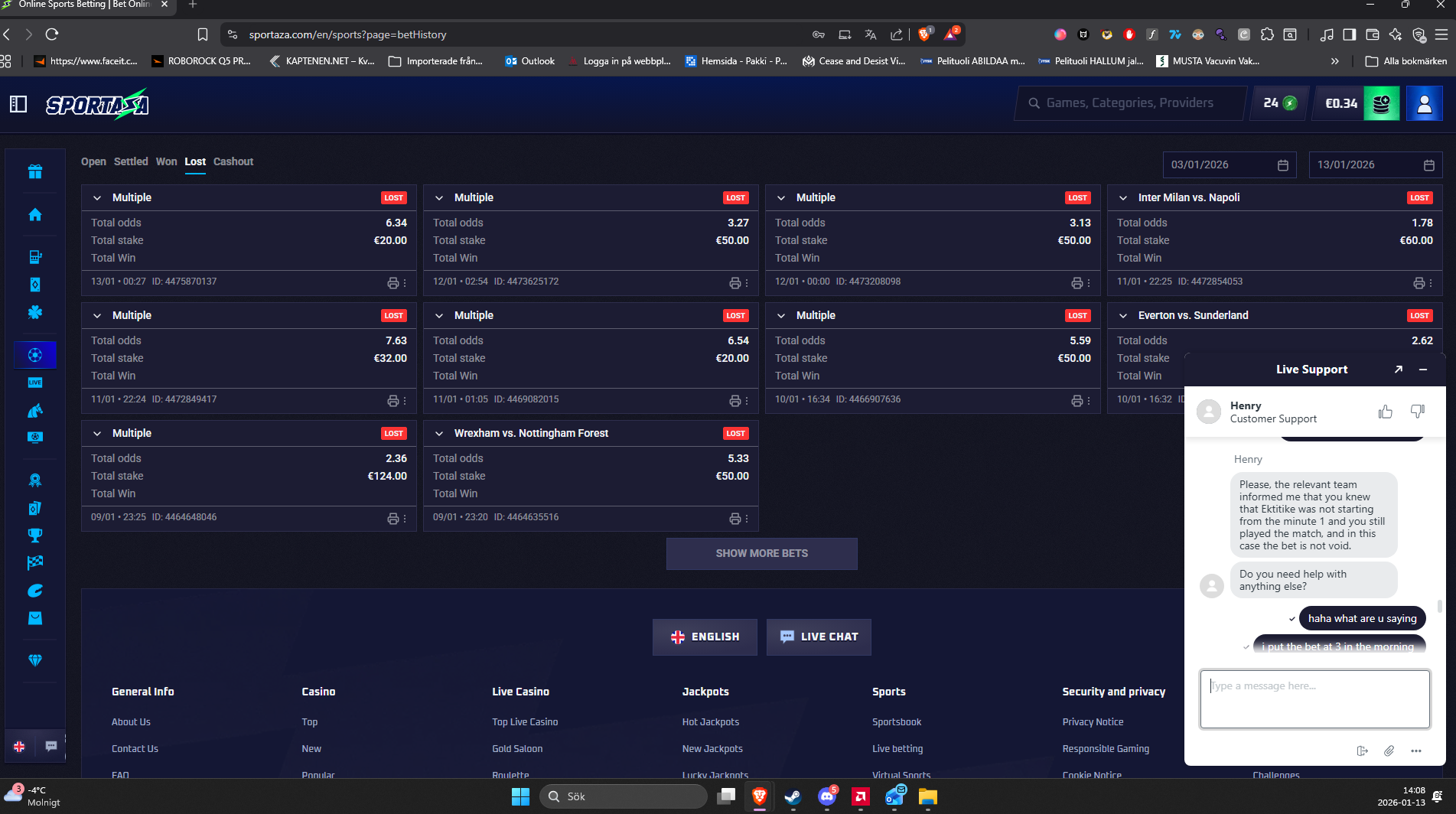
Task: Open the checkered flag races sidebar icon
Action: (35, 562)
